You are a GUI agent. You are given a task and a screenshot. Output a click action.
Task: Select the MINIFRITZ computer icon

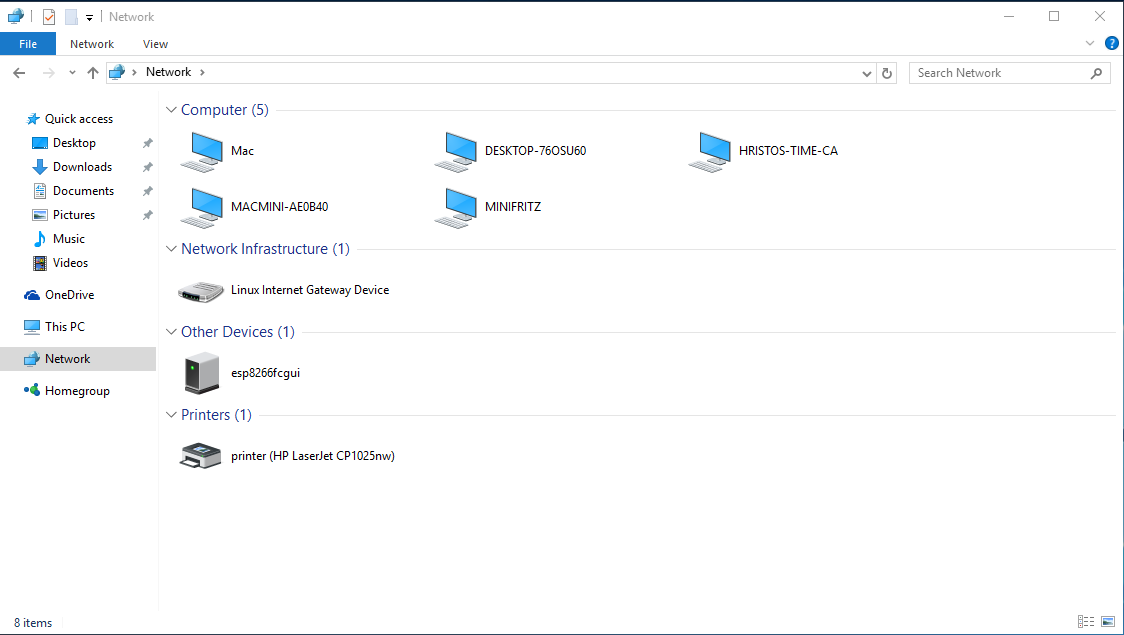point(456,208)
